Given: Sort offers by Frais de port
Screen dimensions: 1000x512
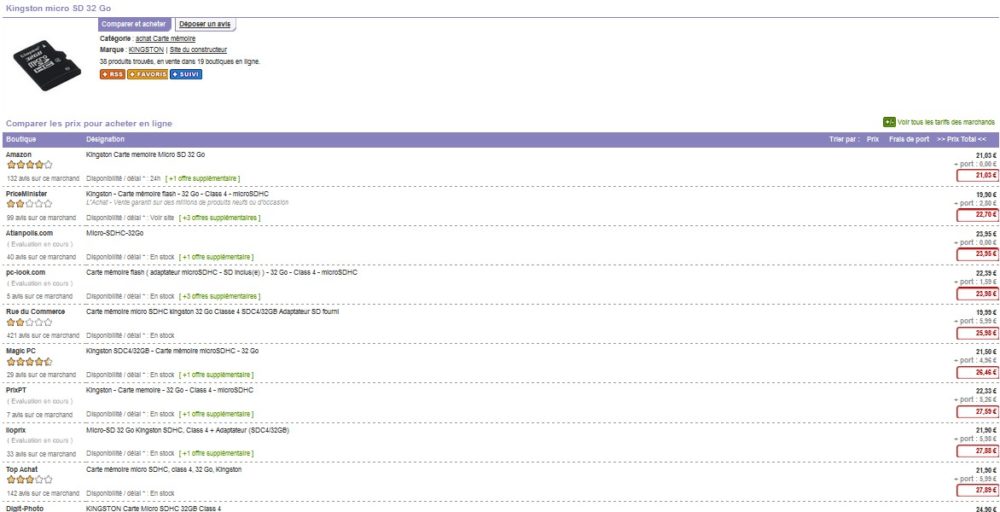Looking at the screenshot, I should point(909,140).
